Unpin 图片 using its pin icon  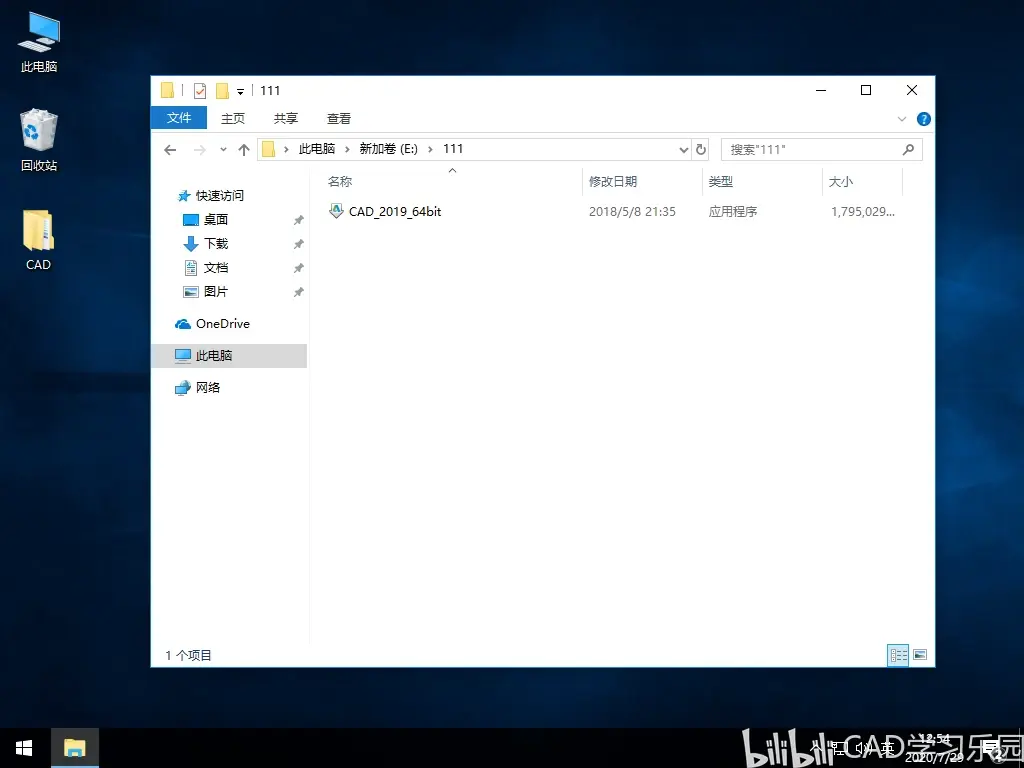[x=298, y=293]
